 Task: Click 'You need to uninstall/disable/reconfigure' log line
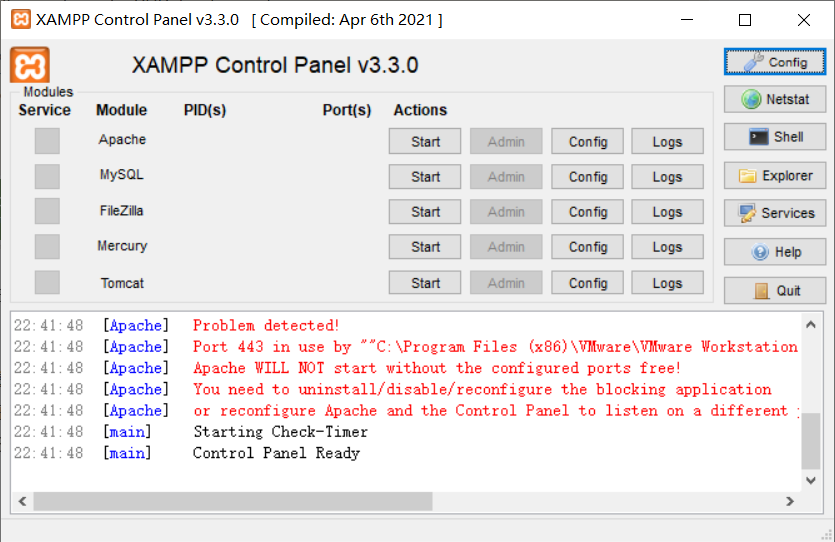[482, 389]
